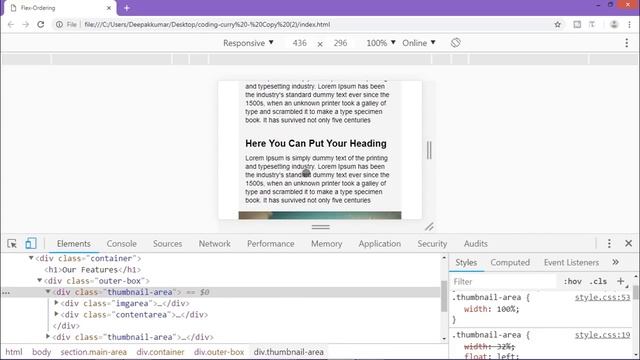Collapse the selected thumbnail-area div
The image size is (640, 360).
[x=48, y=292]
